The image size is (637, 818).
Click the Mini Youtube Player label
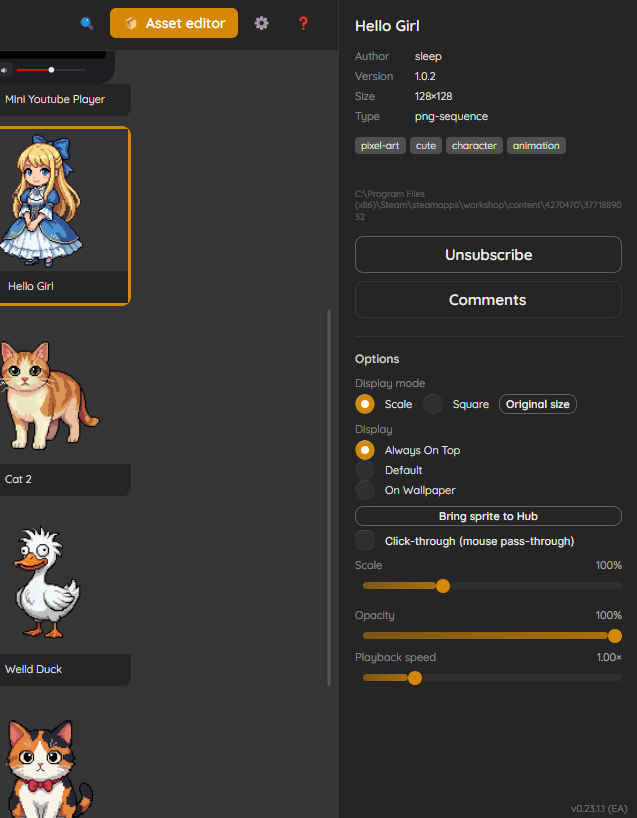(55, 99)
